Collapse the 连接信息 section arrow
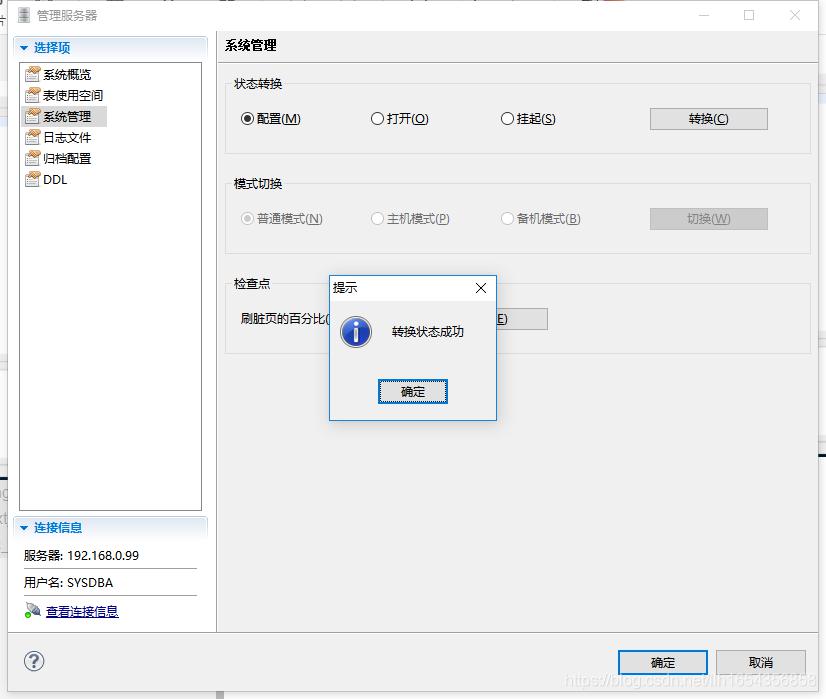826x699 pixels. click(24, 528)
